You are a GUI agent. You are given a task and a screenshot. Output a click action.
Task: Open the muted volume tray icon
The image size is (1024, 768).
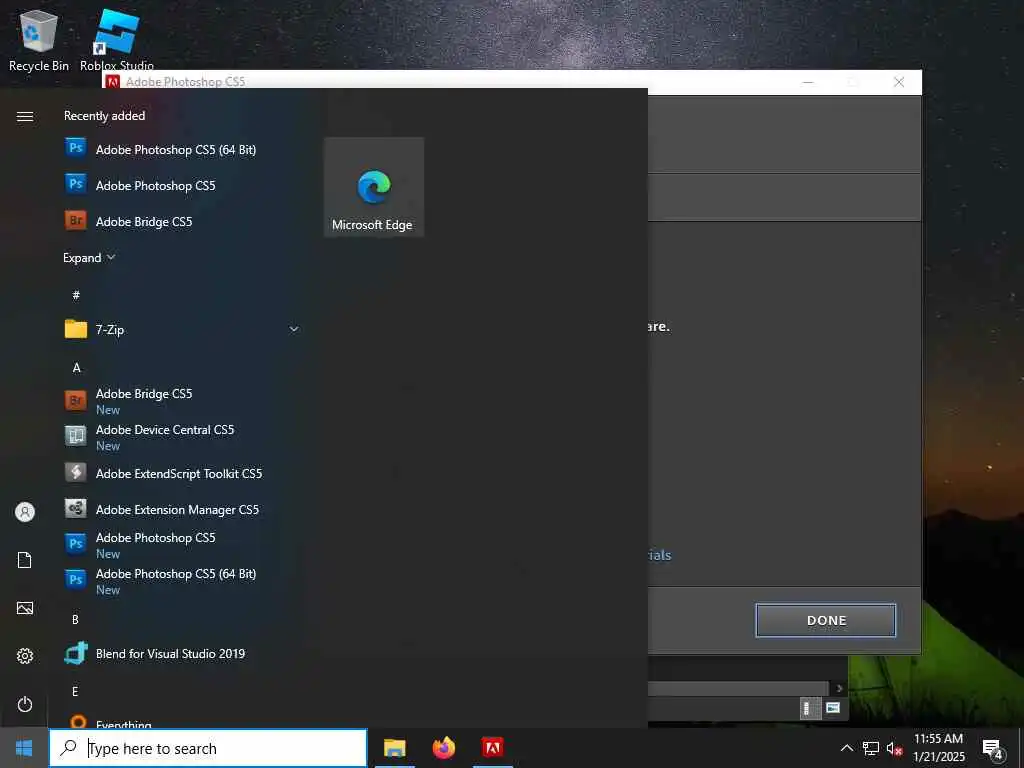point(895,748)
